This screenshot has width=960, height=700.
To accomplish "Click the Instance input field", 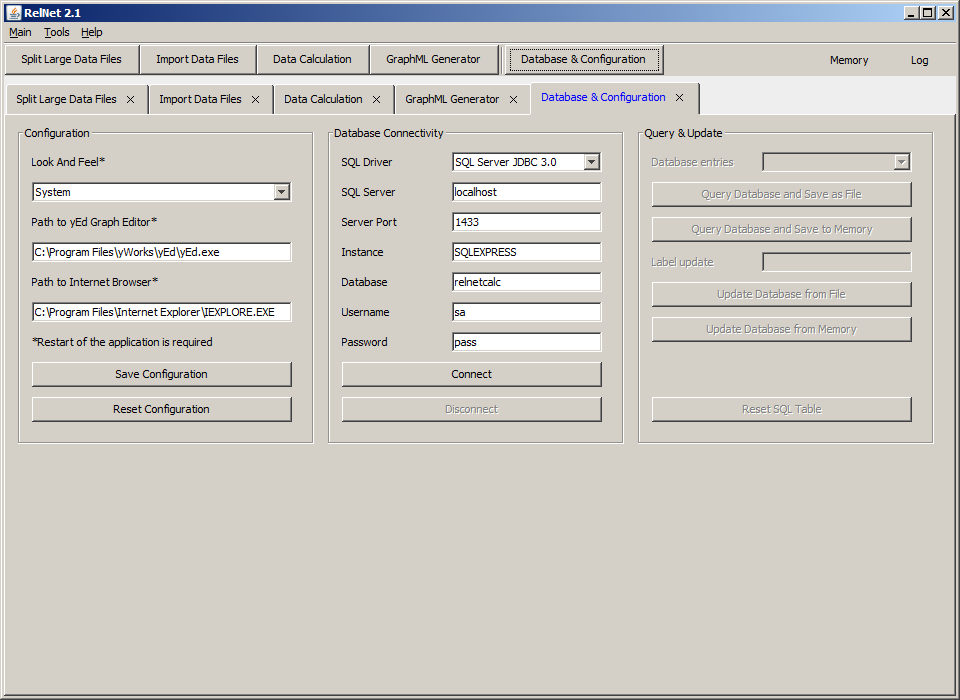I will pyautogui.click(x=527, y=252).
